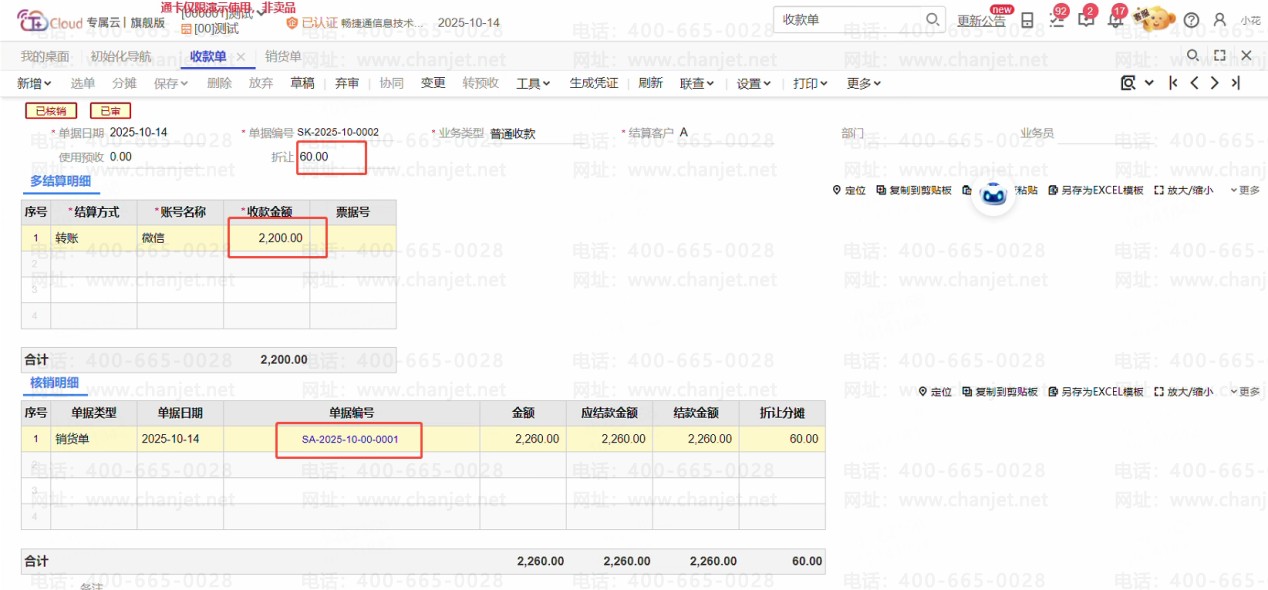Click the 微信 account name cell

180,238
